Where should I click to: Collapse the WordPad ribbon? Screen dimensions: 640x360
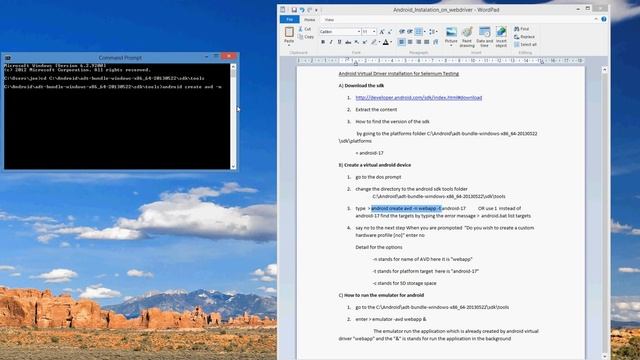596,19
